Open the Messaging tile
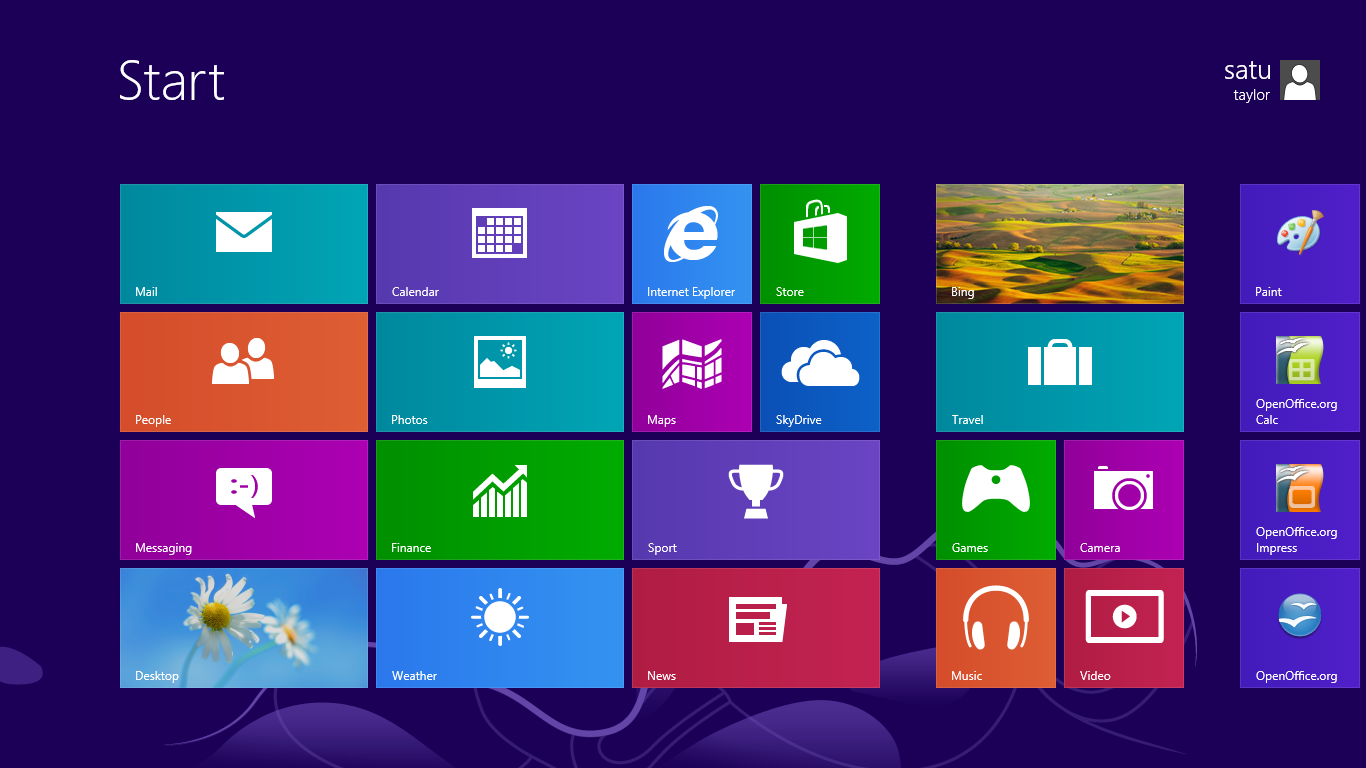The width and height of the screenshot is (1366, 768). 244,500
